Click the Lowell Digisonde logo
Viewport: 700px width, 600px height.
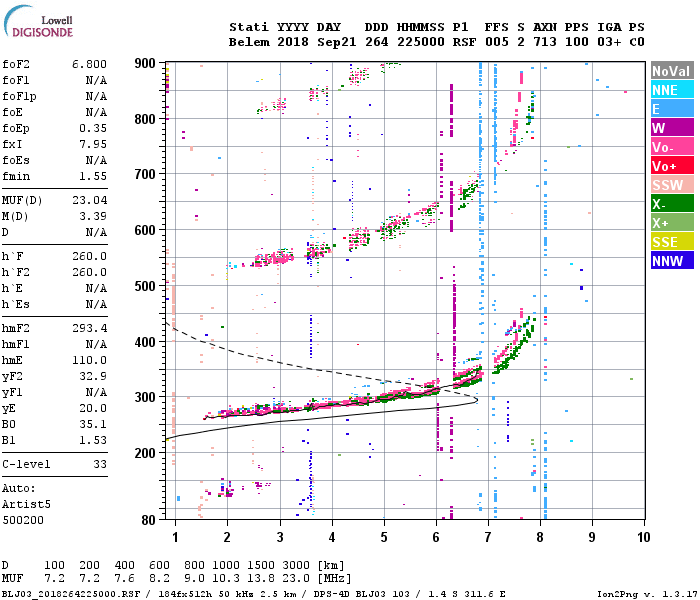[38, 21]
